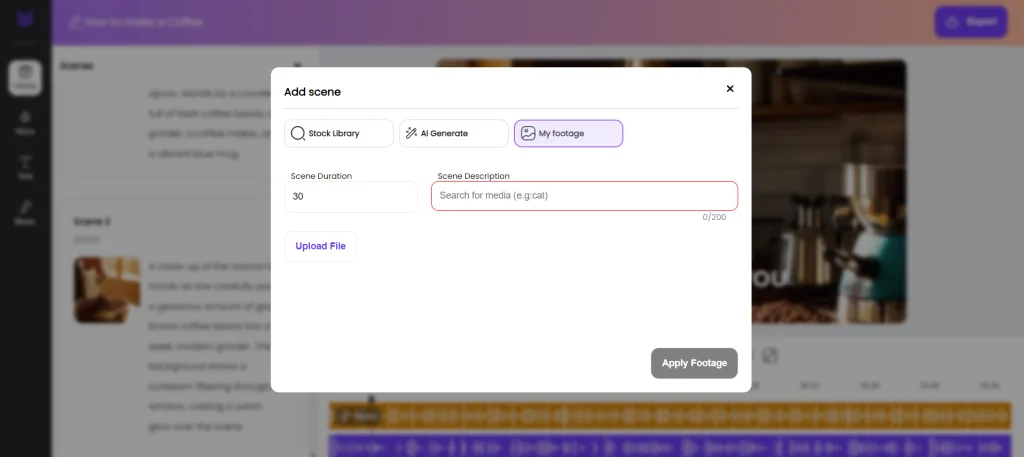The image size is (1024, 457).
Task: Focus the Scene Description search box
Action: point(584,196)
